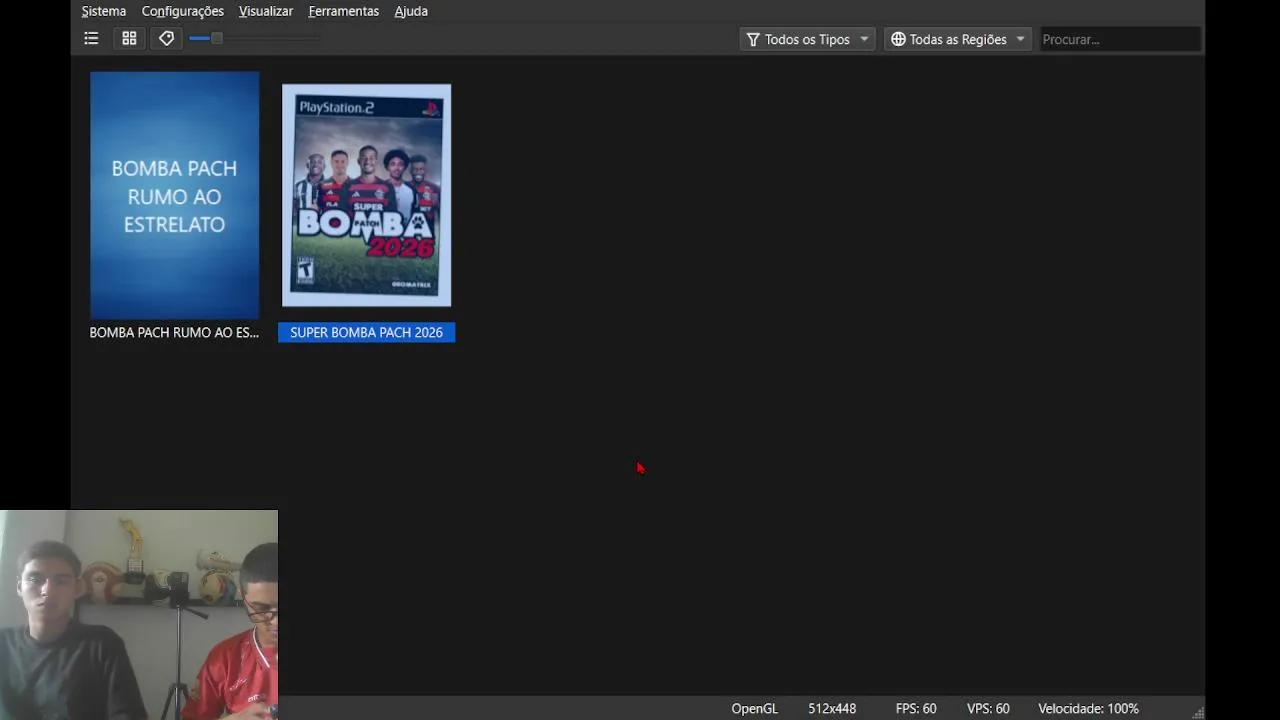Open the Ferramentas menu

coord(344,11)
